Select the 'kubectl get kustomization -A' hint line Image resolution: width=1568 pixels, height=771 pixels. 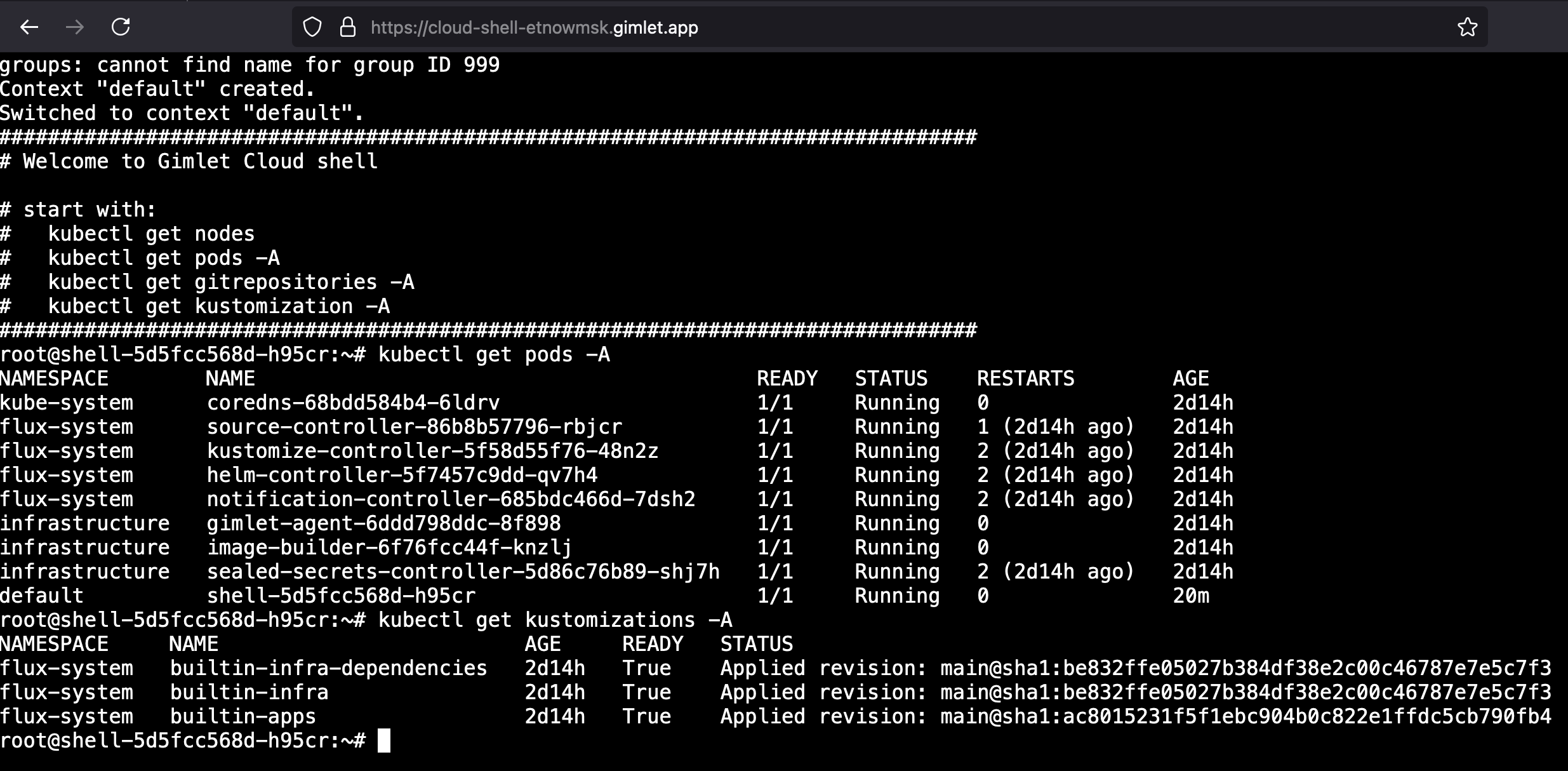pos(219,306)
